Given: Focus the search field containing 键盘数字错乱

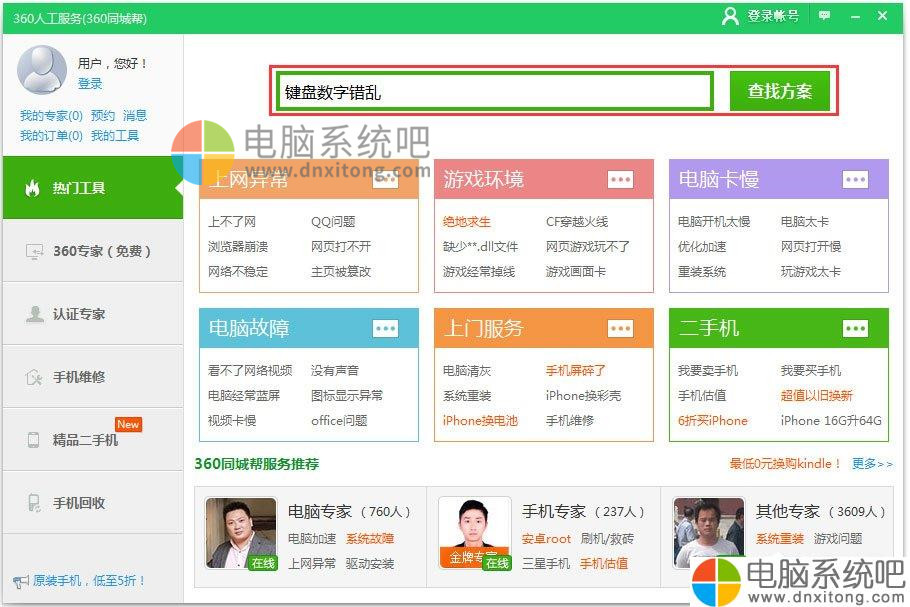Looking at the screenshot, I should click(x=496, y=91).
